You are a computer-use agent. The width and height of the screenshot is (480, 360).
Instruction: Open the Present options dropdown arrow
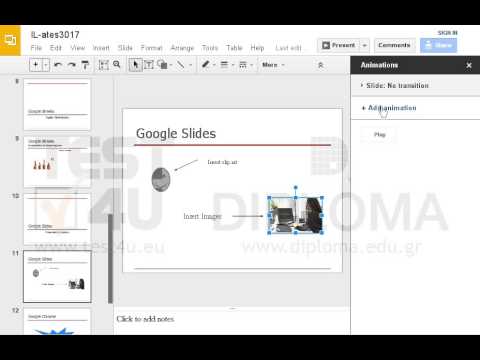point(365,45)
